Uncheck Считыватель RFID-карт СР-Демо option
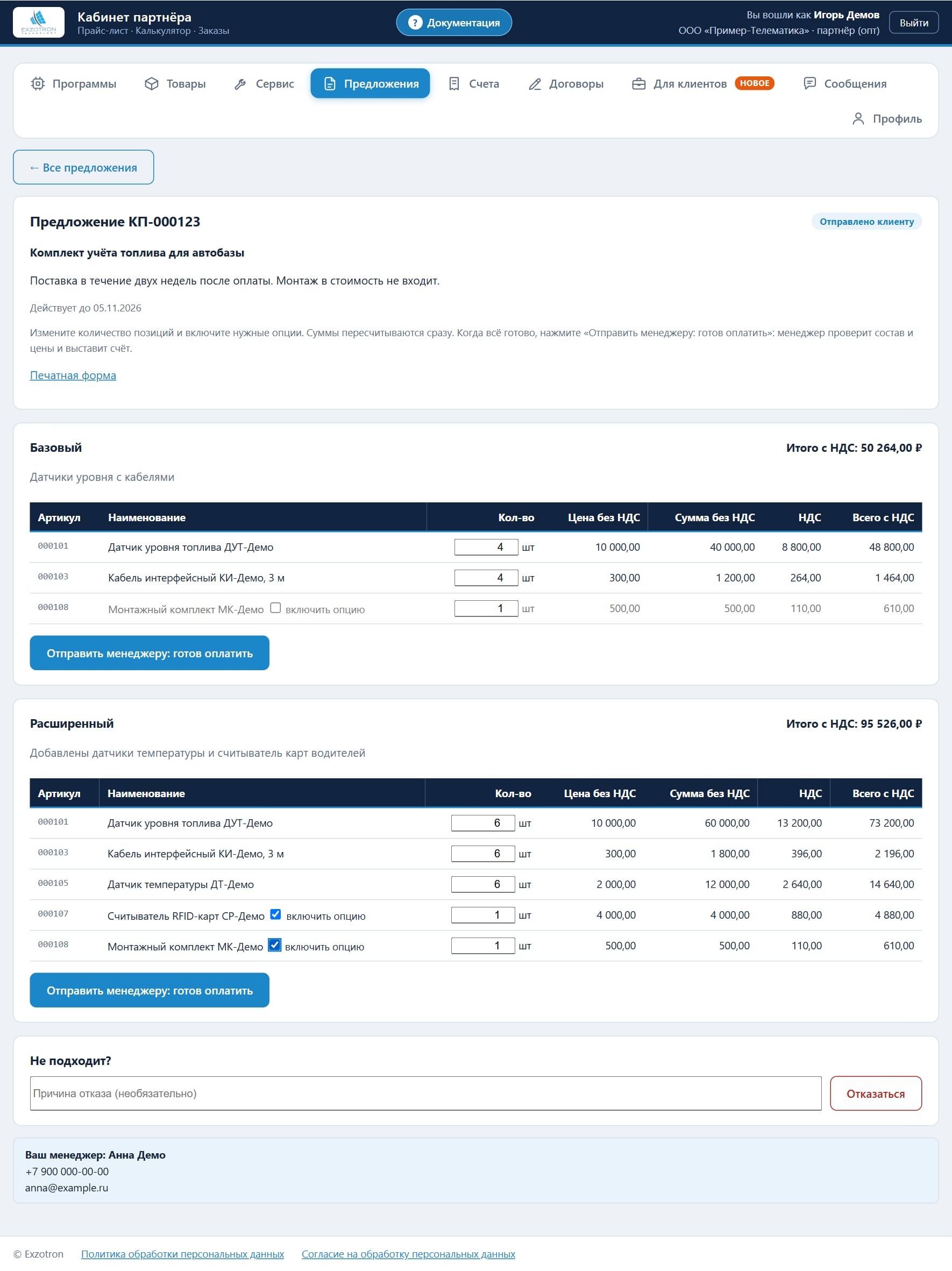The image size is (952, 1271). pyautogui.click(x=276, y=914)
